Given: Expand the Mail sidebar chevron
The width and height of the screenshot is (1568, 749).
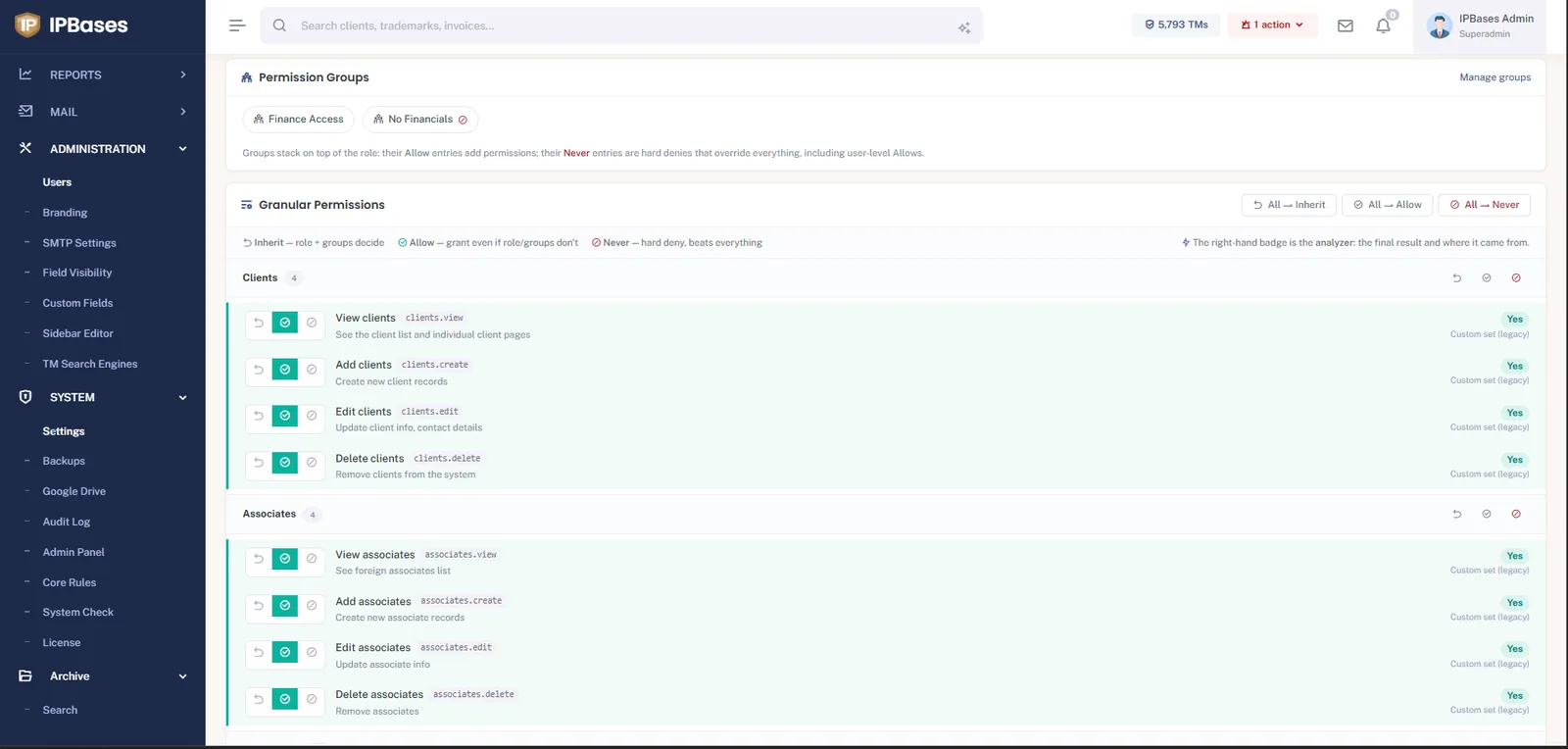Looking at the screenshot, I should tap(183, 112).
